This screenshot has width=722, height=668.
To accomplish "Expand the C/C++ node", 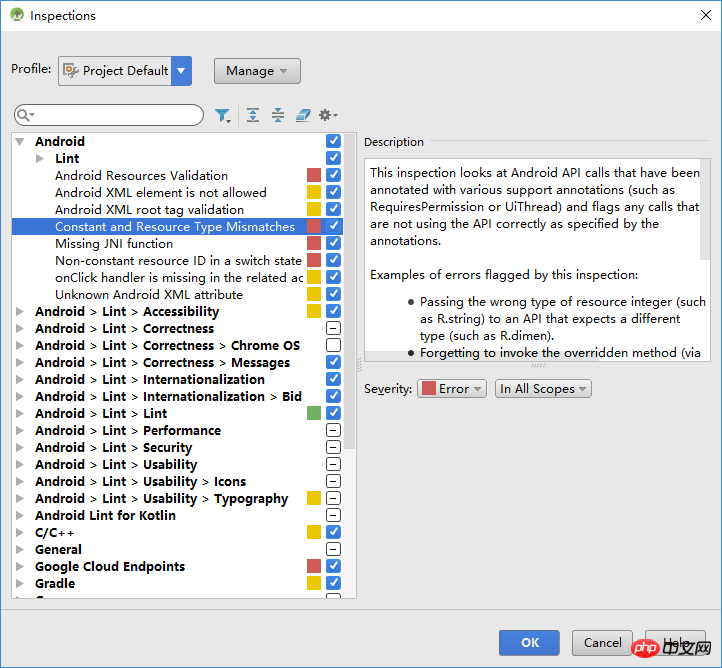I will [x=20, y=532].
